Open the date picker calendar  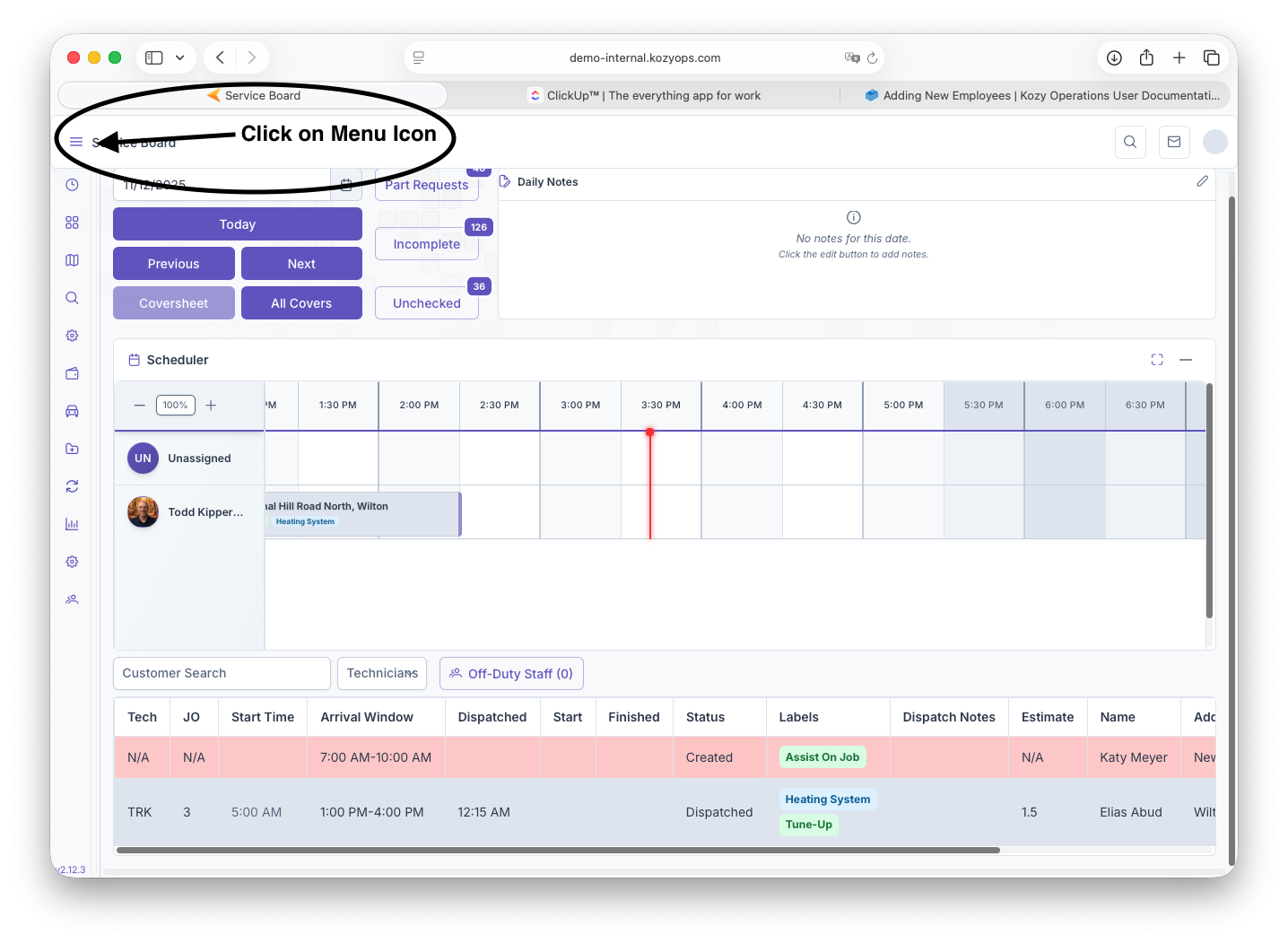(x=346, y=185)
